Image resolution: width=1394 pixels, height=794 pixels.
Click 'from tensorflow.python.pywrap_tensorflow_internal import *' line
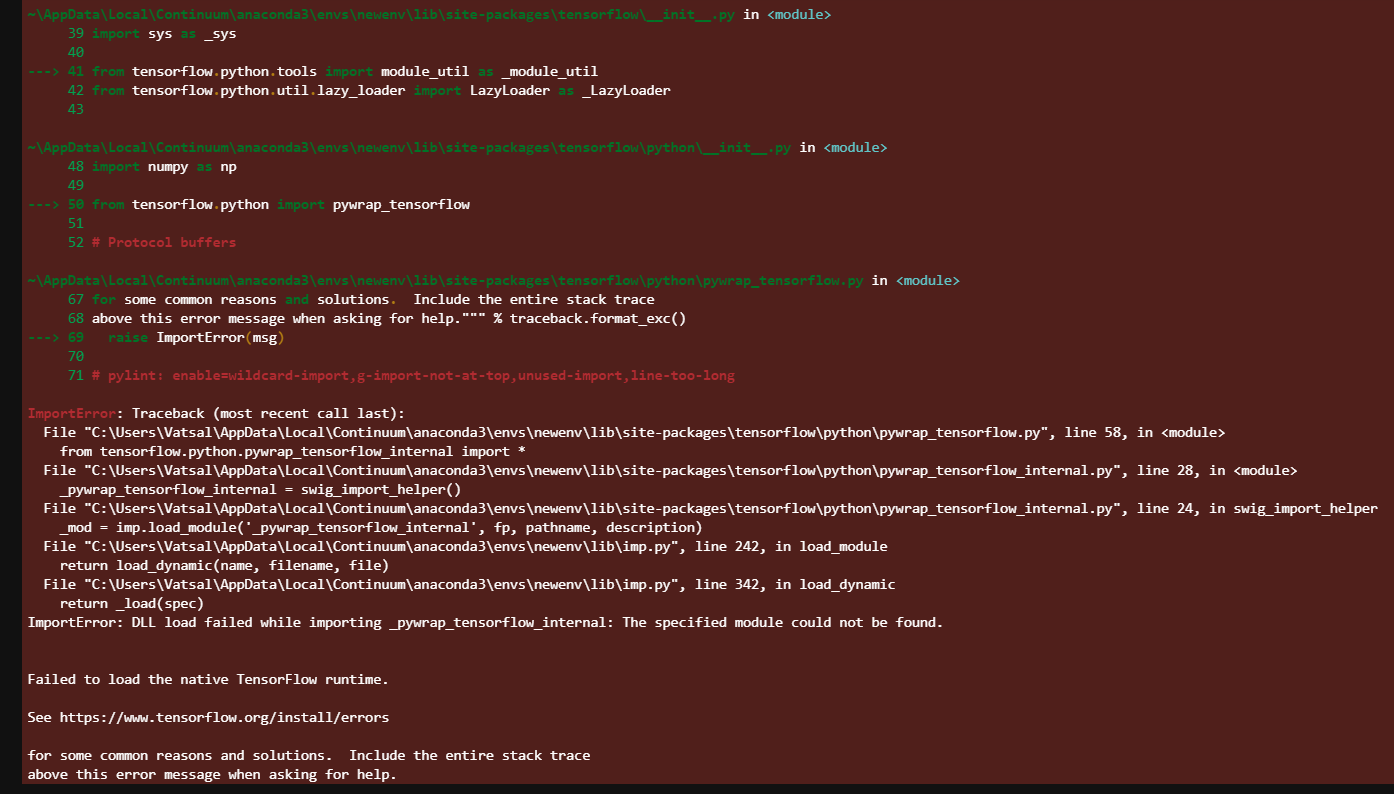tap(293, 452)
